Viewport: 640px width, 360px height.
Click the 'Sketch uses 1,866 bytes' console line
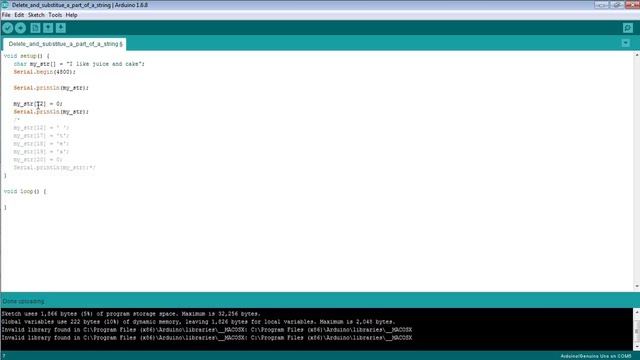click(131, 314)
